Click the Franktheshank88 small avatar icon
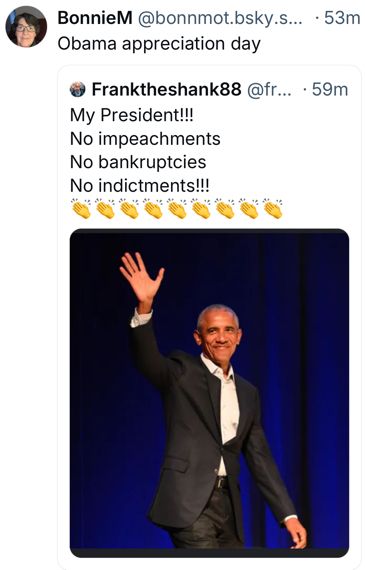This screenshot has height=570, width=365. click(77, 89)
